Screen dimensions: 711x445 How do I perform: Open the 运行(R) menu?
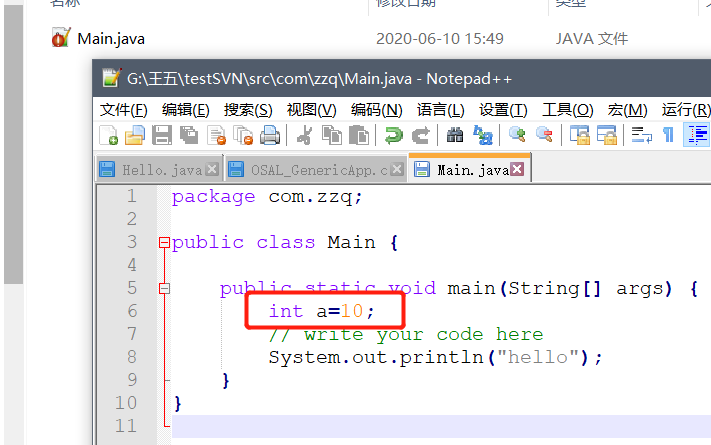point(686,110)
